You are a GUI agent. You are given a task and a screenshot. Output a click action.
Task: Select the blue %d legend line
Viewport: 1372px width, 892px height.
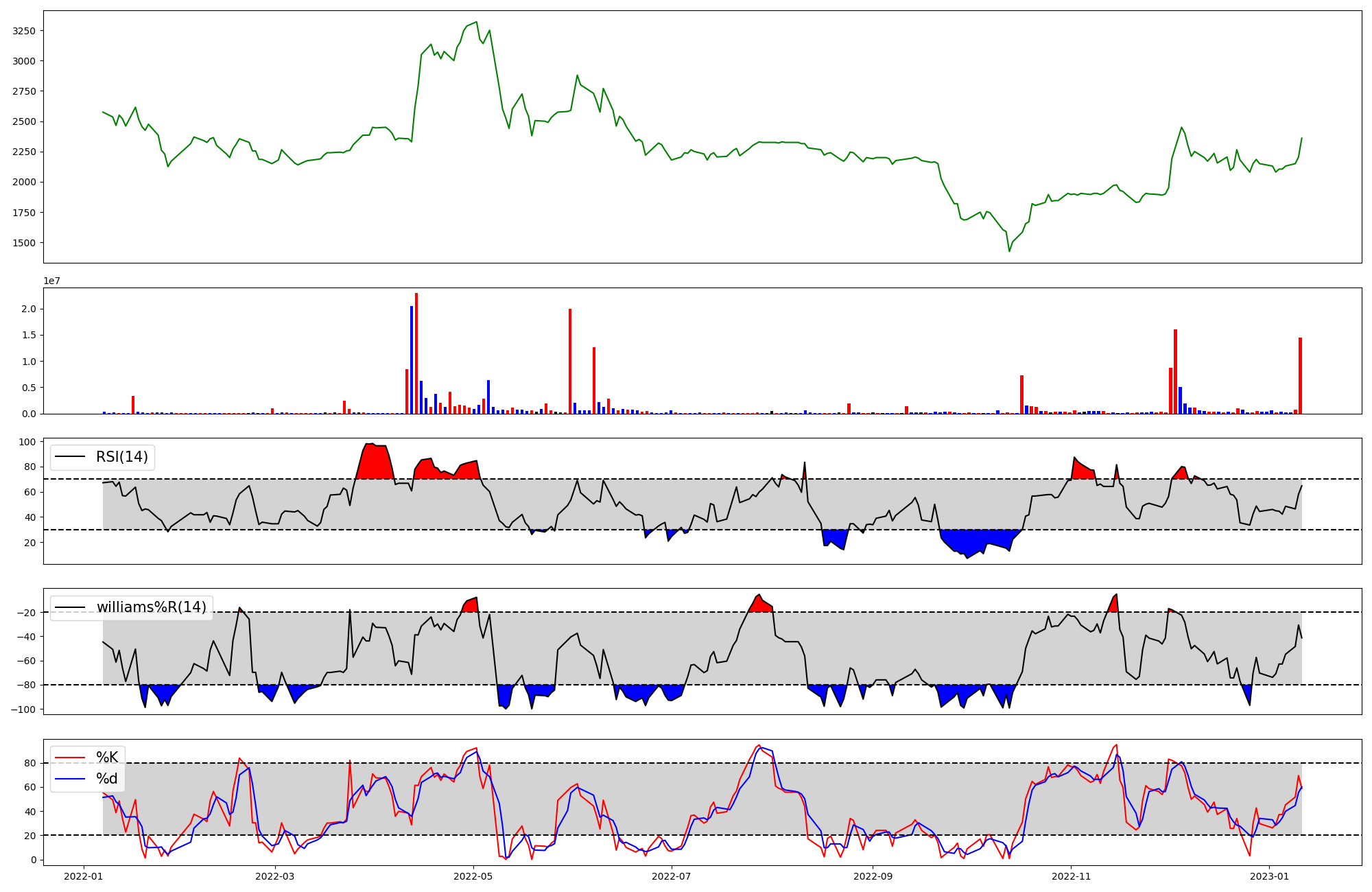(x=70, y=779)
